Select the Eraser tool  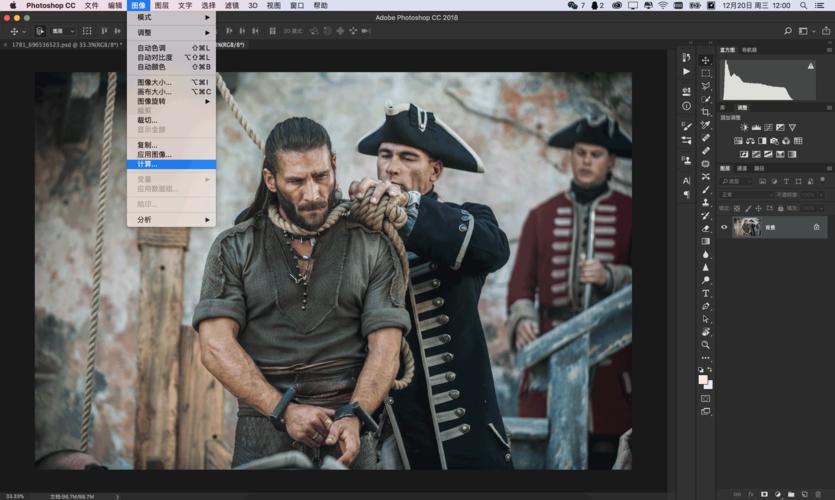[x=706, y=228]
